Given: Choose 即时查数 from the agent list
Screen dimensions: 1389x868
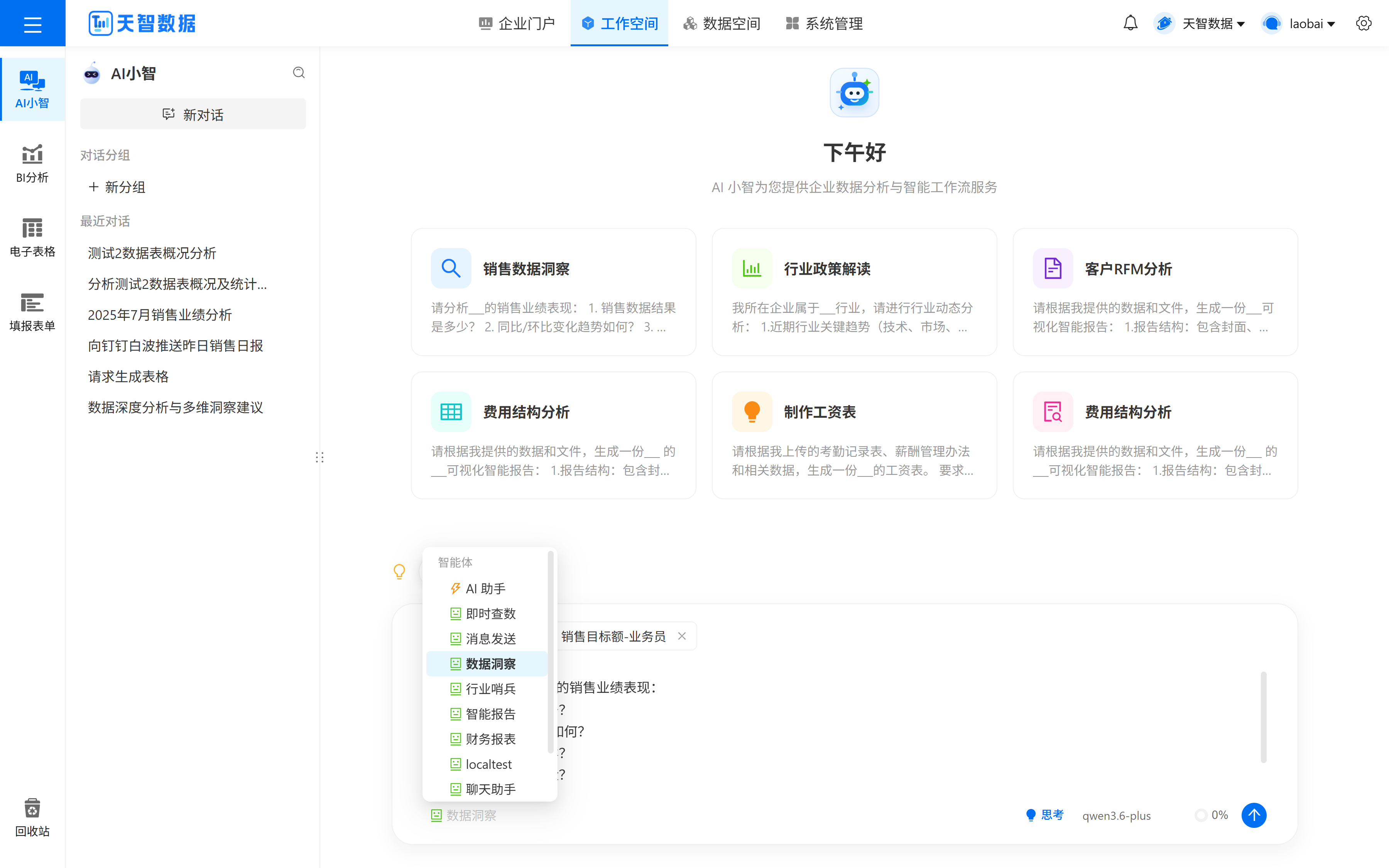Looking at the screenshot, I should [487, 614].
